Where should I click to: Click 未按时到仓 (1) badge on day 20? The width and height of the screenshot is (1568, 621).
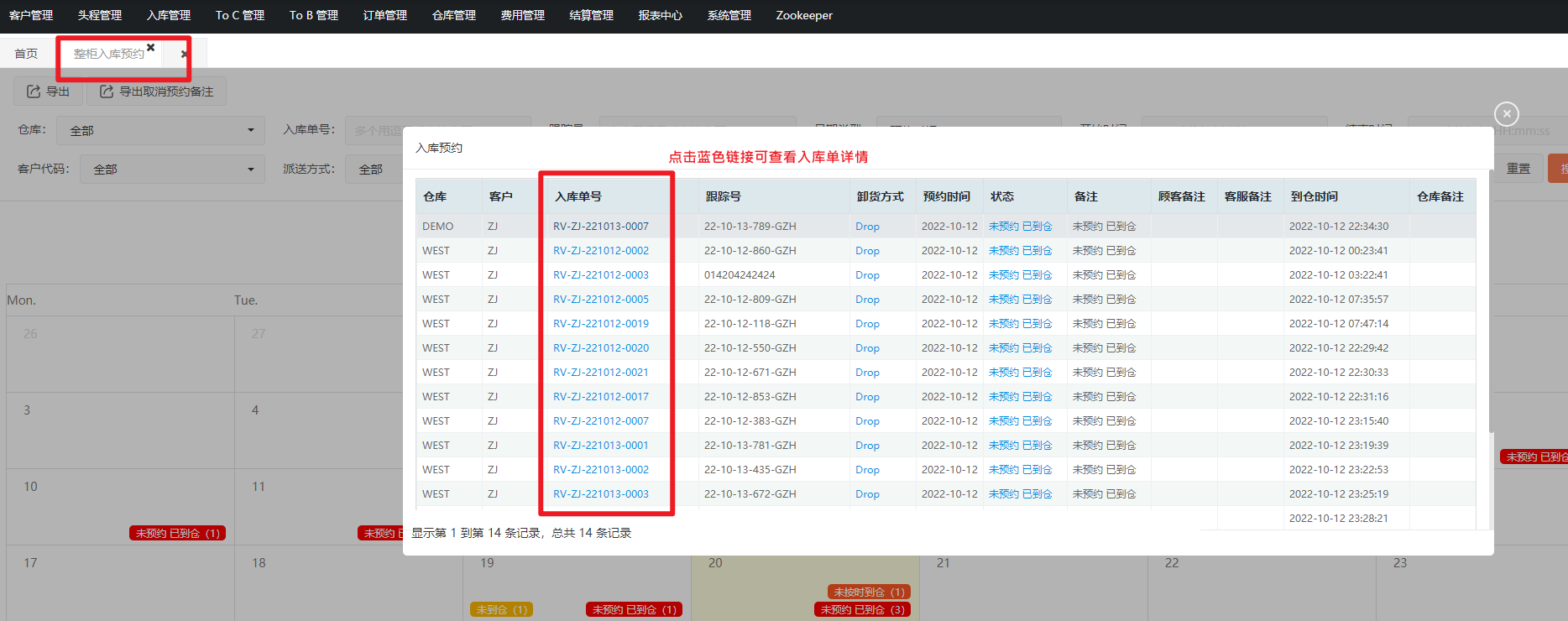[869, 592]
